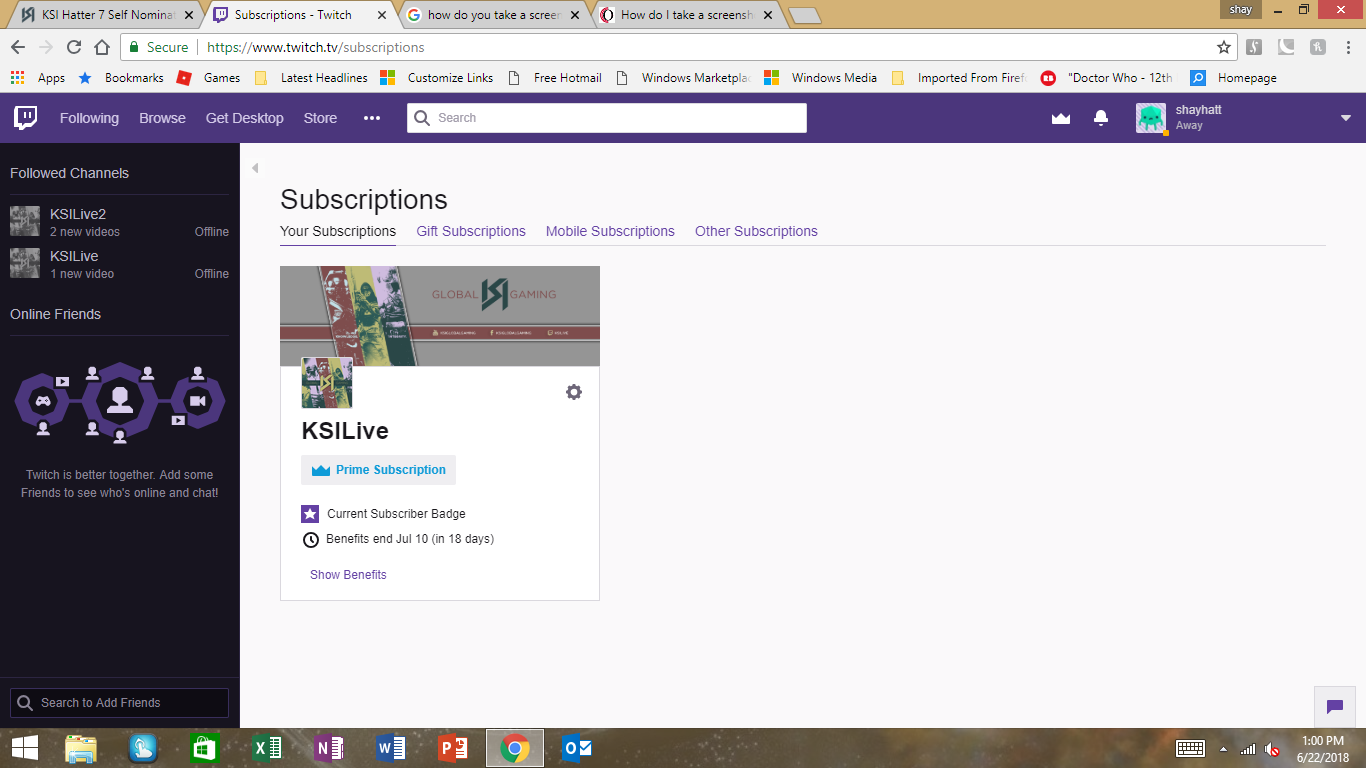Reload the page with refresh icon
Viewport: 1366px width, 768px height.
74,47
